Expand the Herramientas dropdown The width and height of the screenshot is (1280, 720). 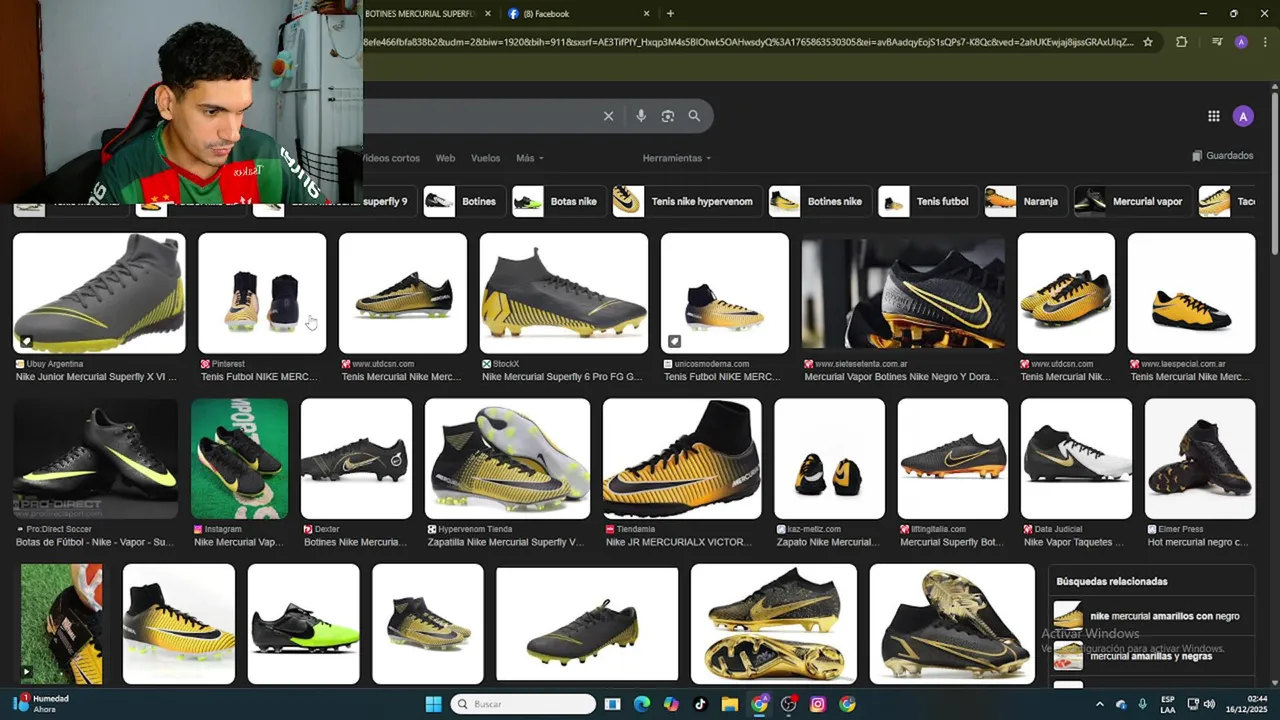677,158
